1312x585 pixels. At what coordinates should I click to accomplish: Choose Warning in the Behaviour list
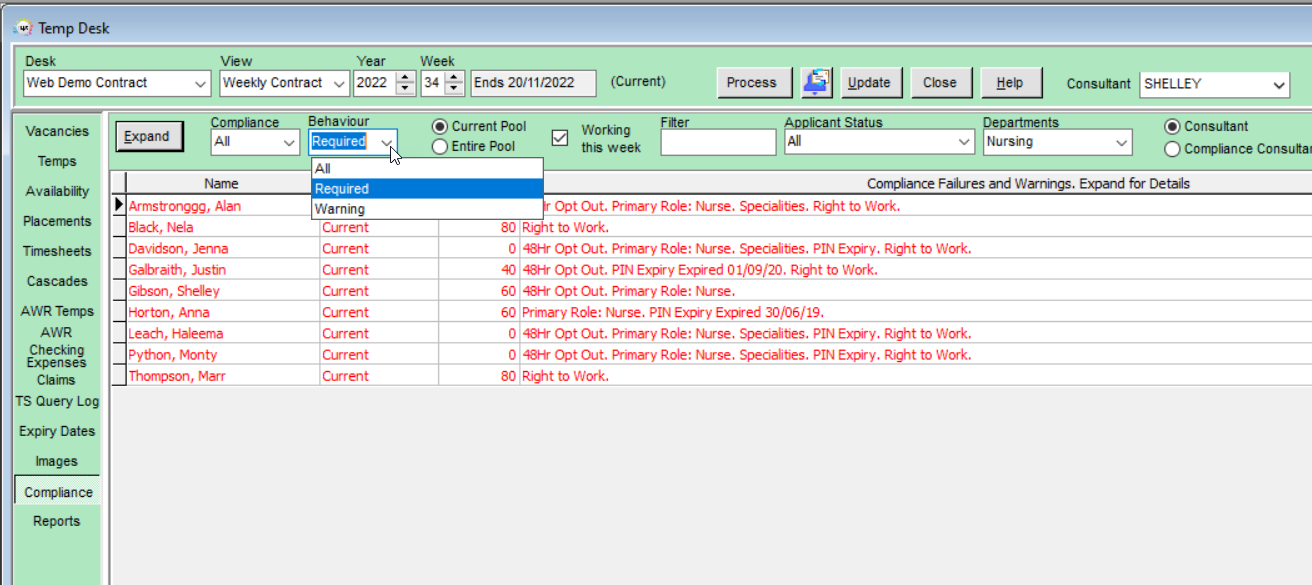(x=427, y=209)
